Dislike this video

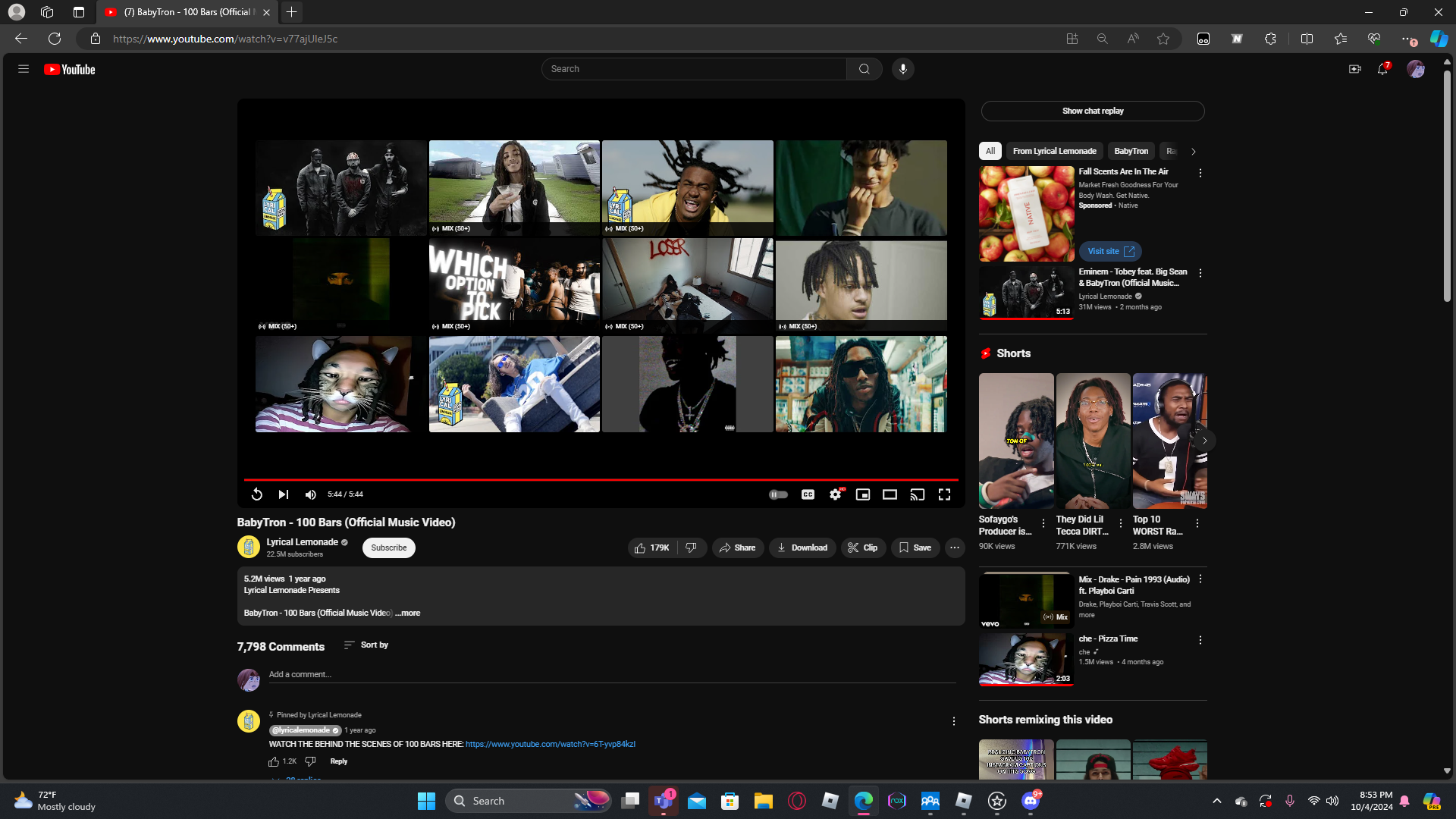coord(691,548)
